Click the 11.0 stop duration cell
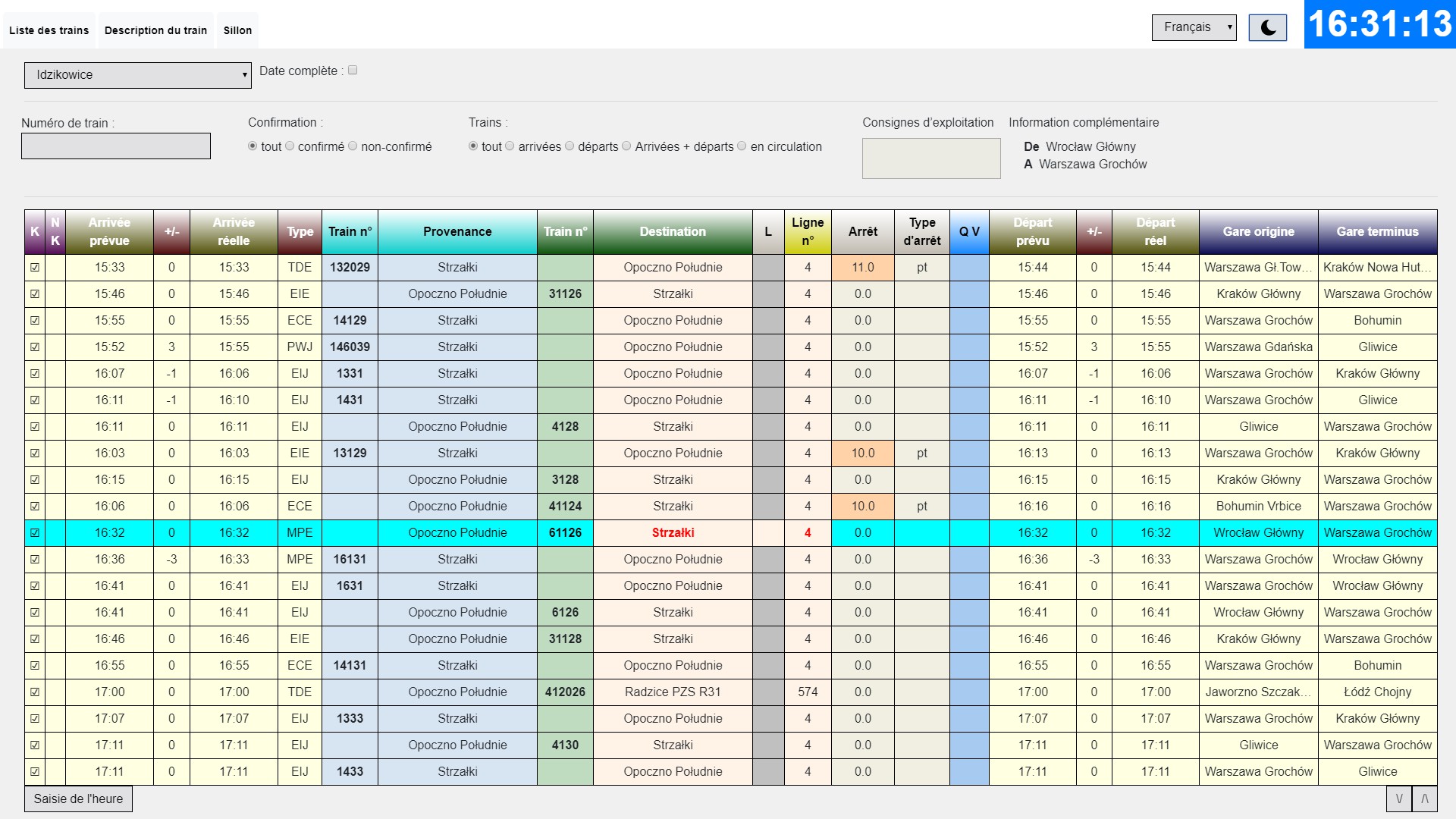 [x=863, y=268]
